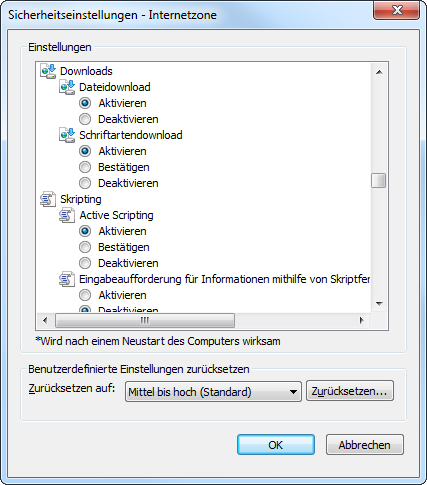Confirm settings with the OK button
The height and width of the screenshot is (485, 427).
[x=276, y=445]
